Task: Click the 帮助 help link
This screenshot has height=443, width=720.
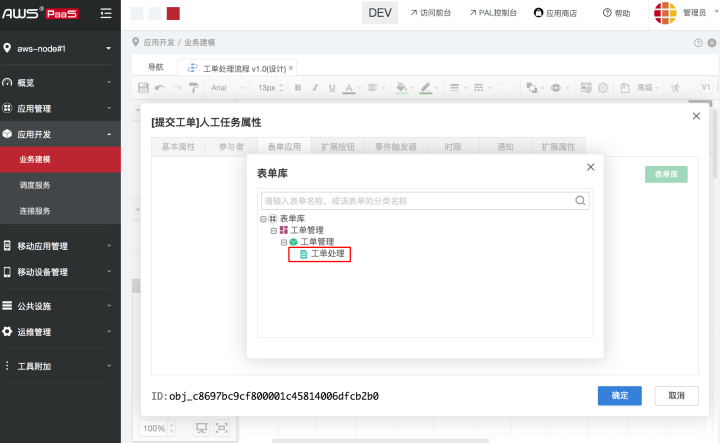Action: click(616, 13)
